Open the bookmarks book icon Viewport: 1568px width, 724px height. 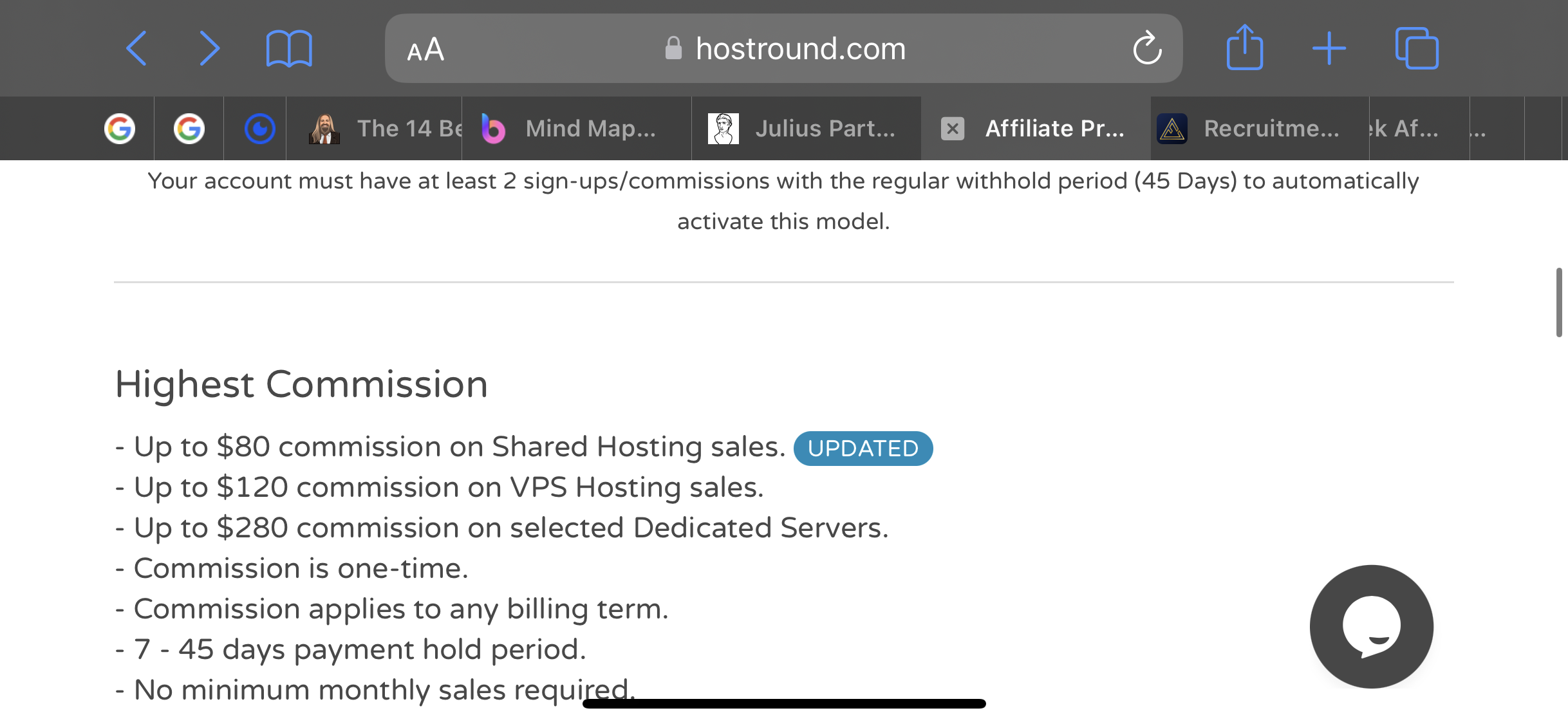[289, 48]
